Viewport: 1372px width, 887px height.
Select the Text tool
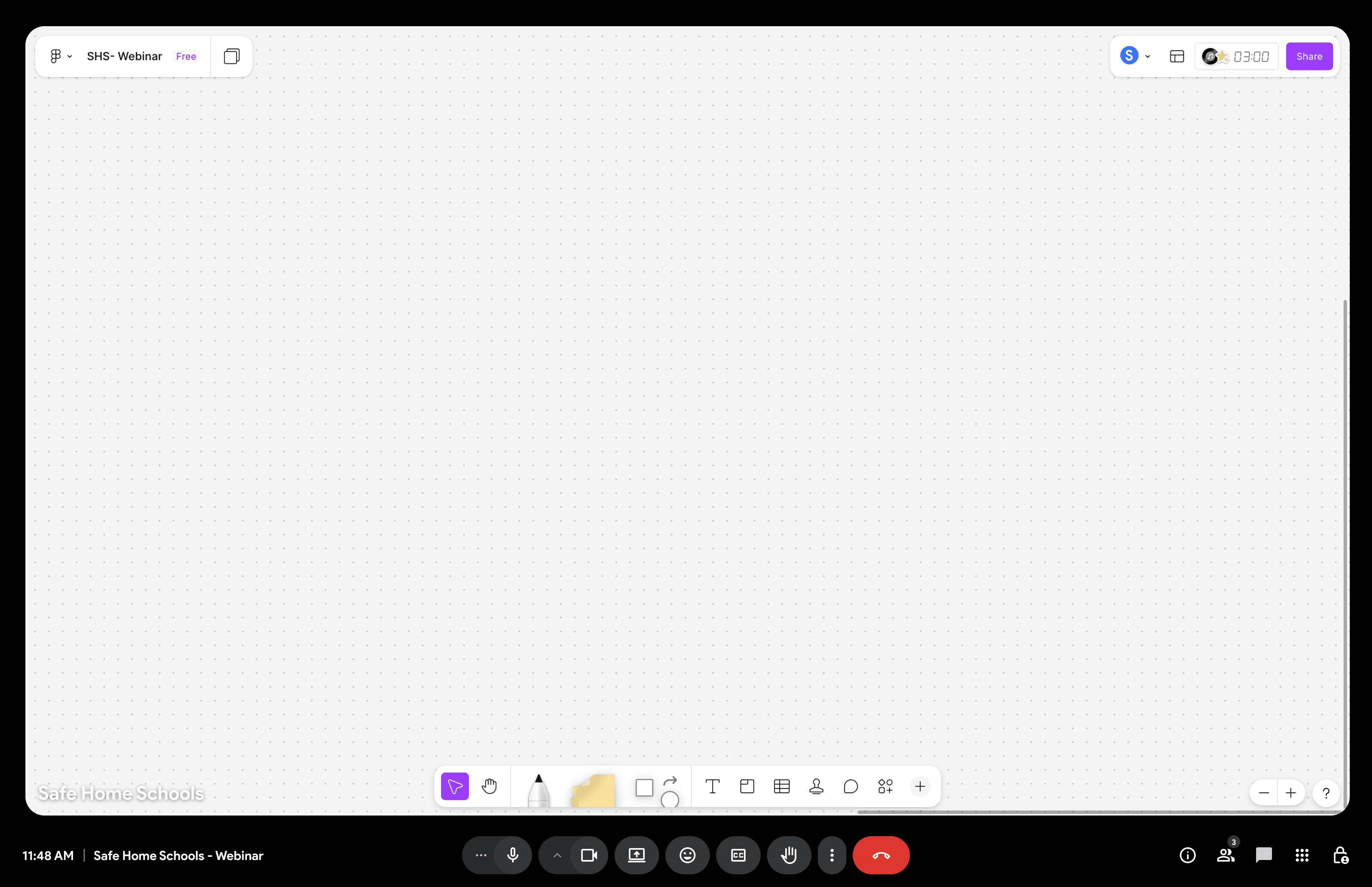[x=712, y=786]
